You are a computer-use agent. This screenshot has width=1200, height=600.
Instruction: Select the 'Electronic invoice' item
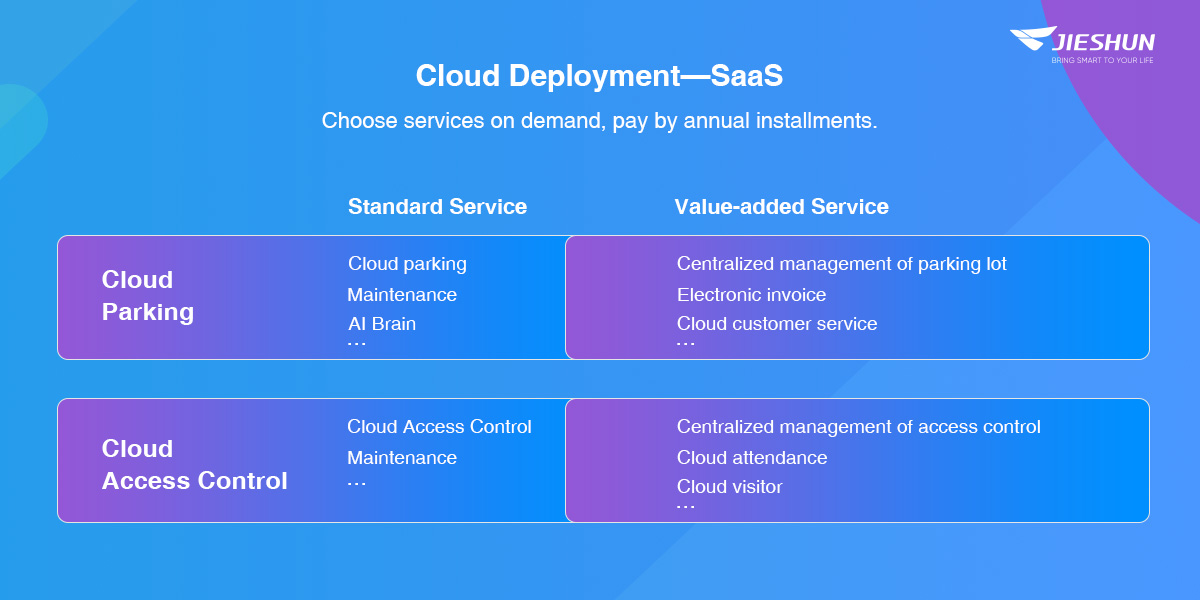(752, 295)
